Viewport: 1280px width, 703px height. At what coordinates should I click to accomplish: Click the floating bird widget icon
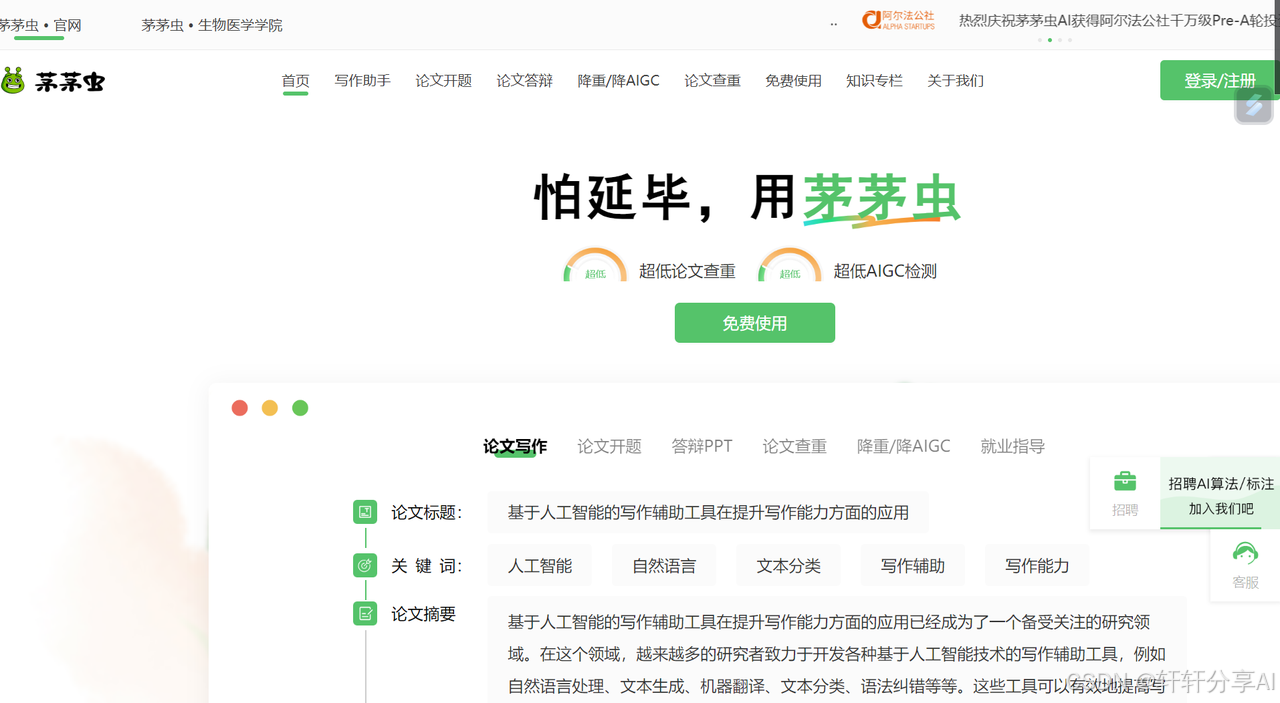click(1253, 105)
